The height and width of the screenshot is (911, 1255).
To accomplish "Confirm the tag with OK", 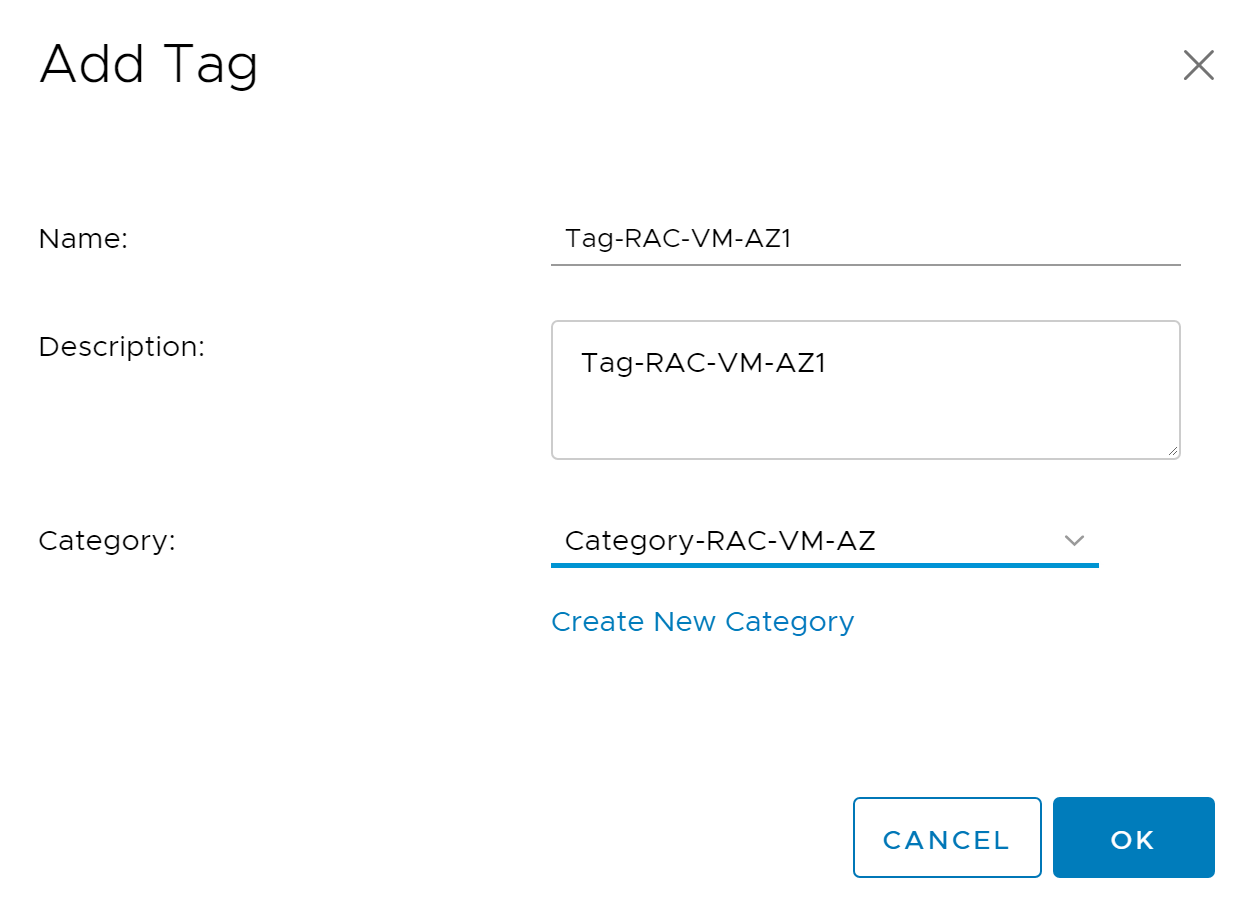I will pyautogui.click(x=1133, y=838).
